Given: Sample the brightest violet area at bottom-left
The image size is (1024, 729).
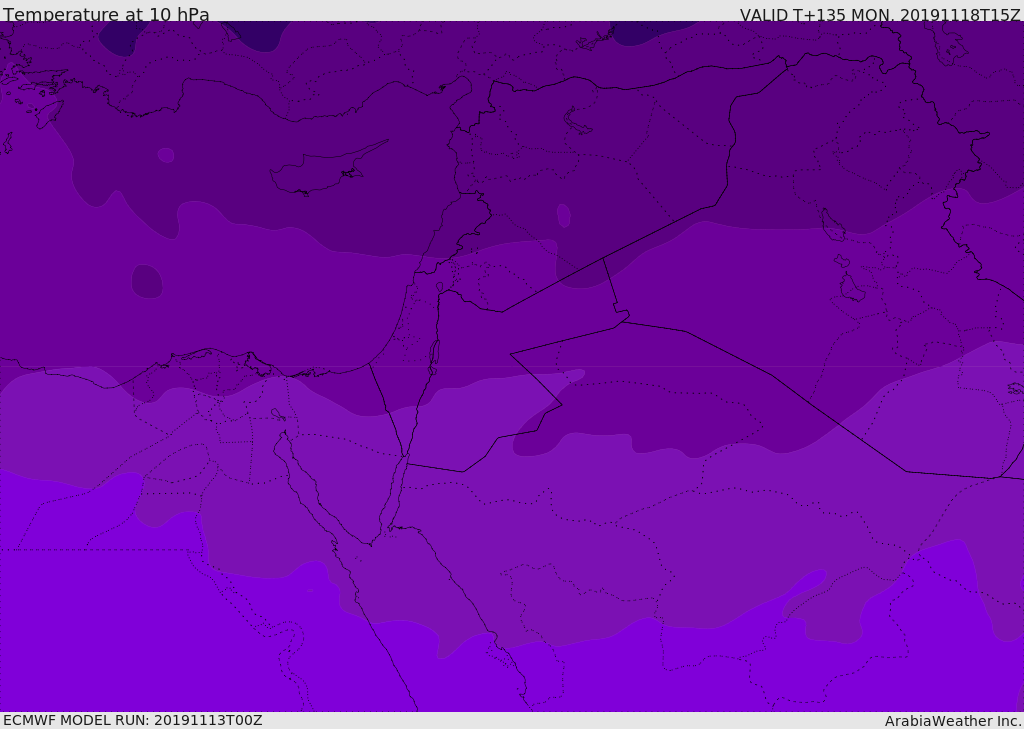Looking at the screenshot, I should [100, 620].
